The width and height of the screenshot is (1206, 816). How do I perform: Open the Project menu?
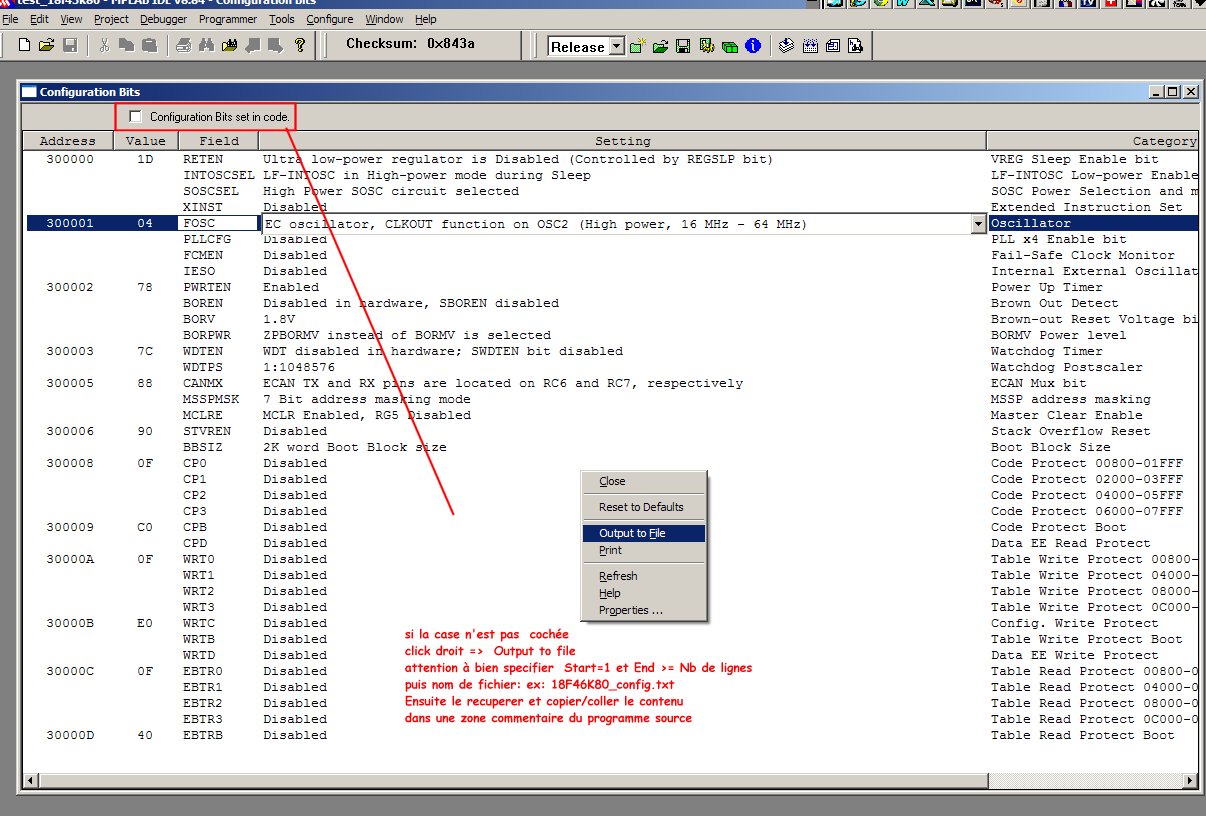click(111, 19)
